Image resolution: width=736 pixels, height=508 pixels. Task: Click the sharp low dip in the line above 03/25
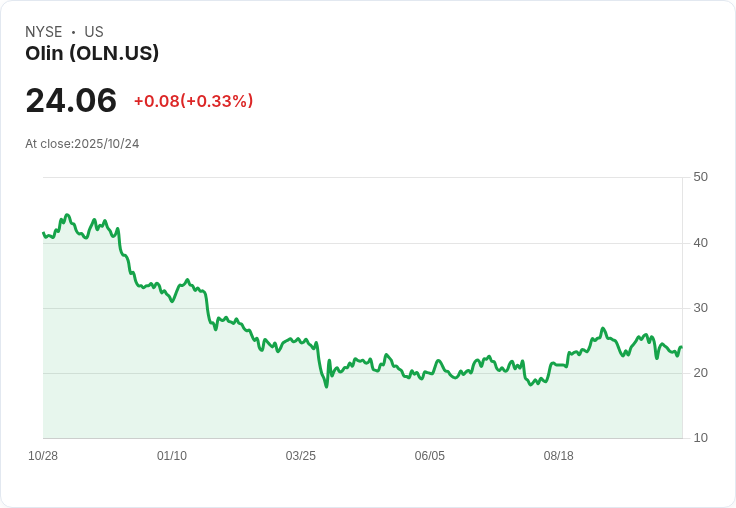tap(326, 386)
